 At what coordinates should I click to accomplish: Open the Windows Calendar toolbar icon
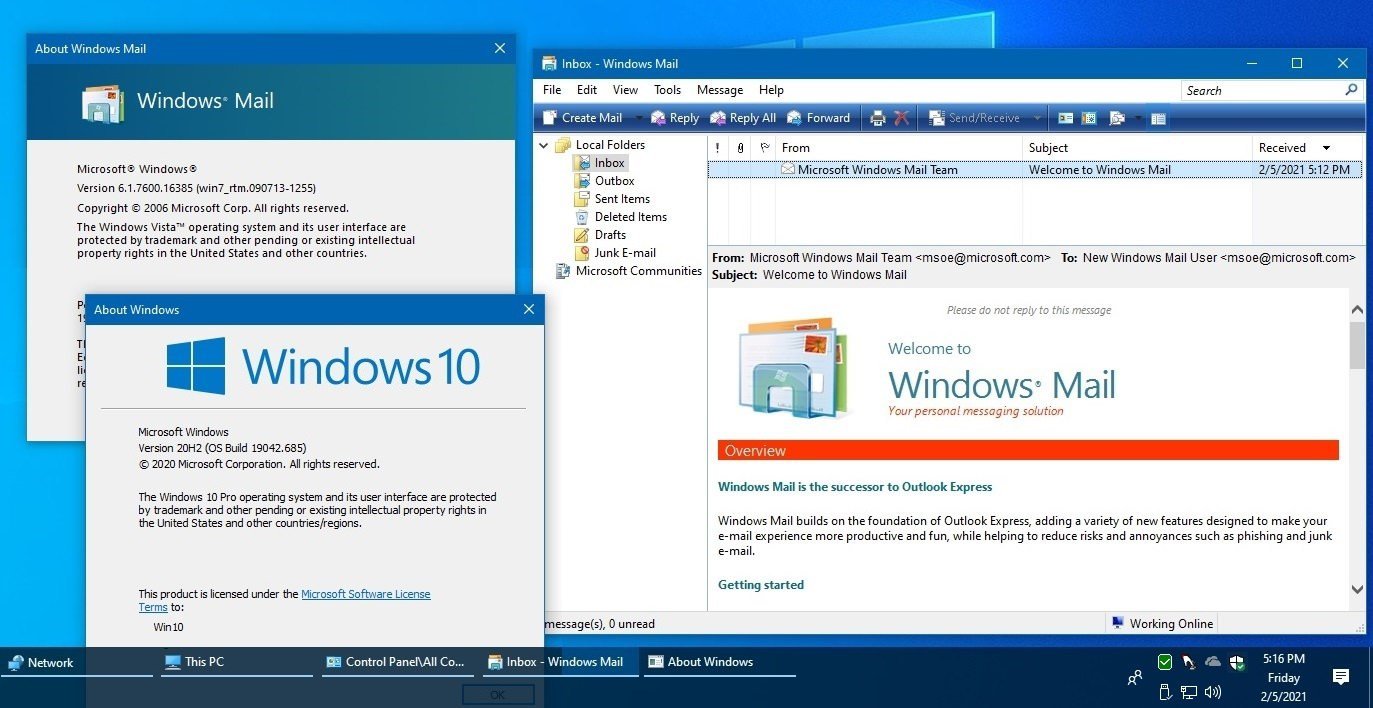pyautogui.click(x=1089, y=118)
